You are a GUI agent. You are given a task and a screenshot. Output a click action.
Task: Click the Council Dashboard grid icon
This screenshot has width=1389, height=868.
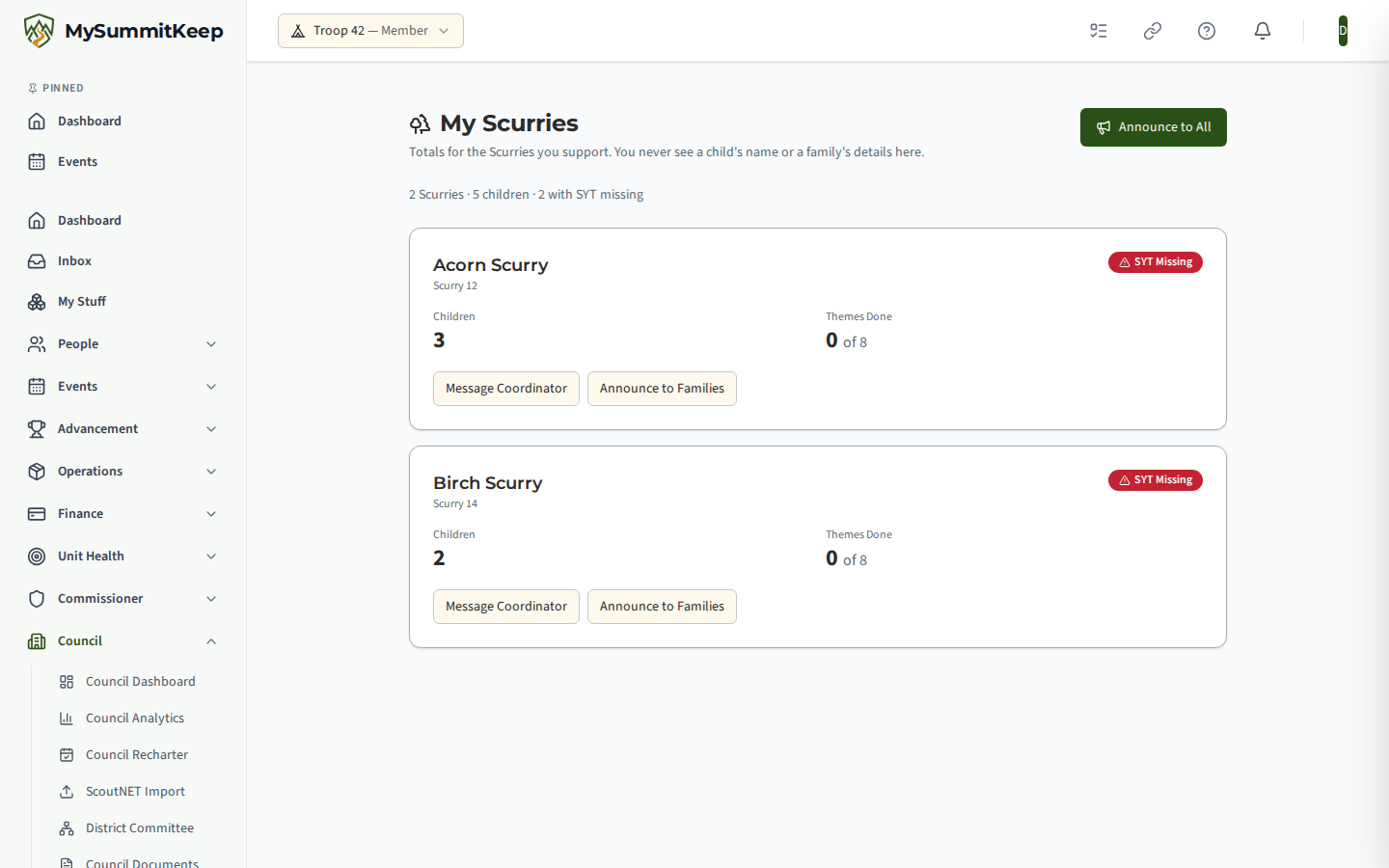click(x=67, y=682)
